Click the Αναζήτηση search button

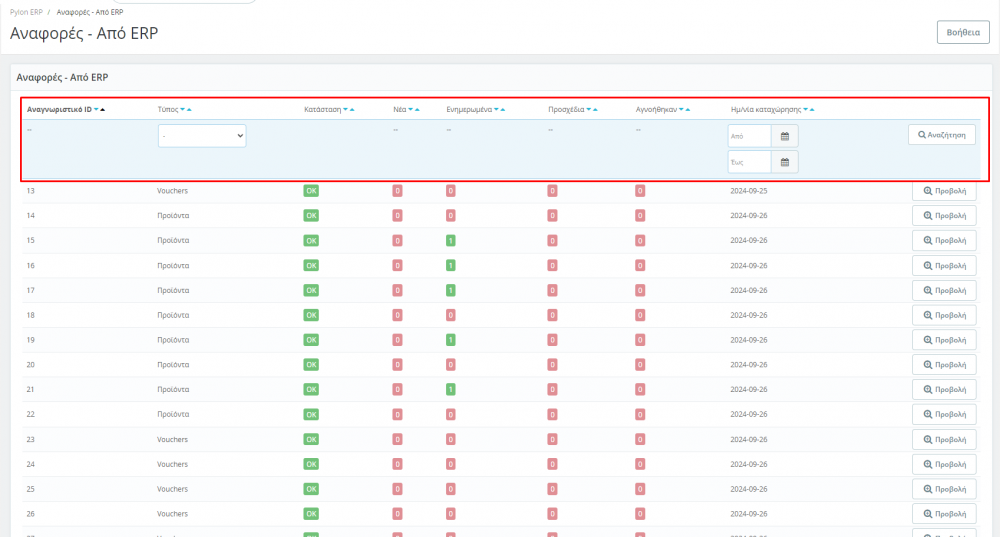click(x=942, y=134)
